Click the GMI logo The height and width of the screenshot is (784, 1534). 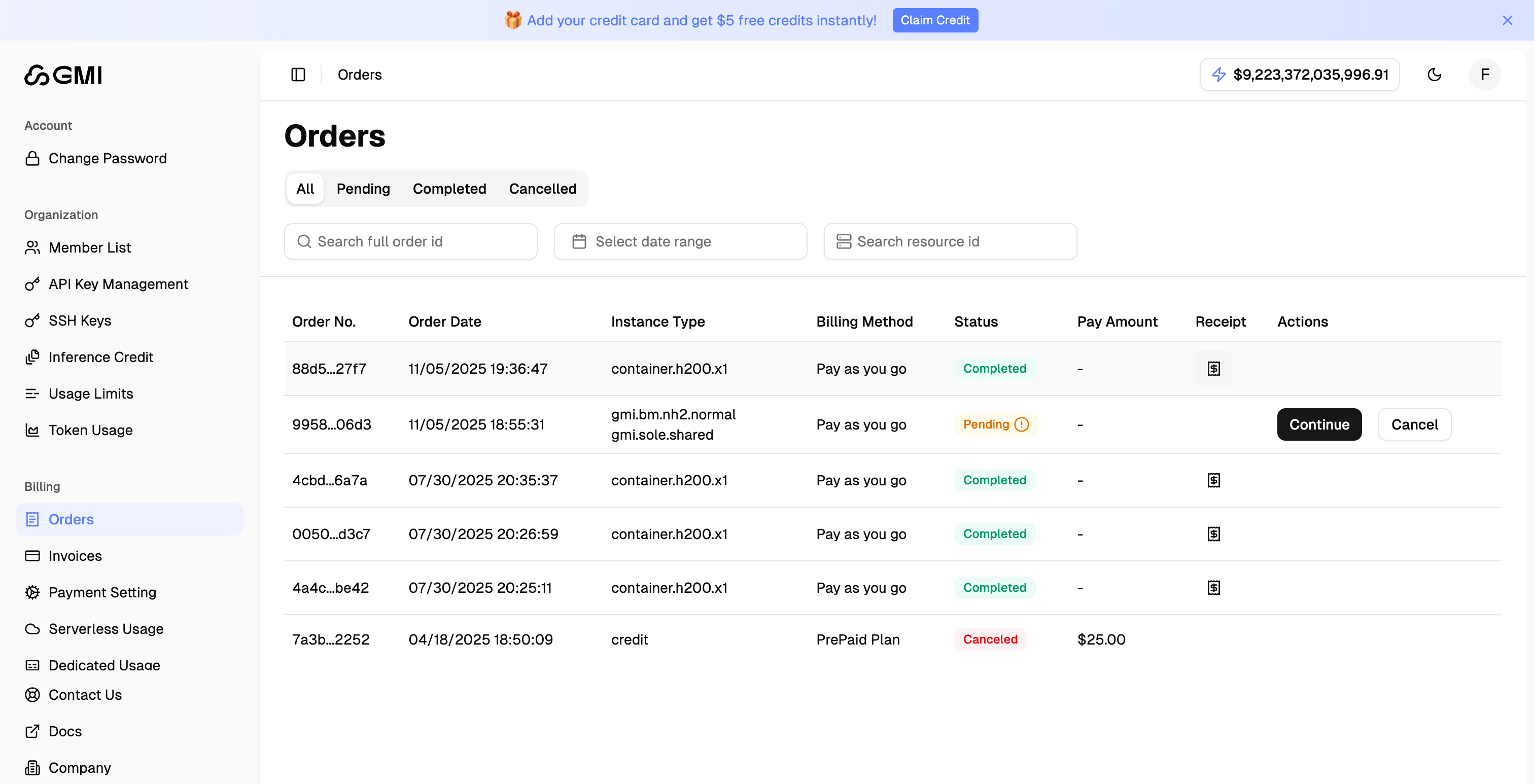click(x=62, y=75)
